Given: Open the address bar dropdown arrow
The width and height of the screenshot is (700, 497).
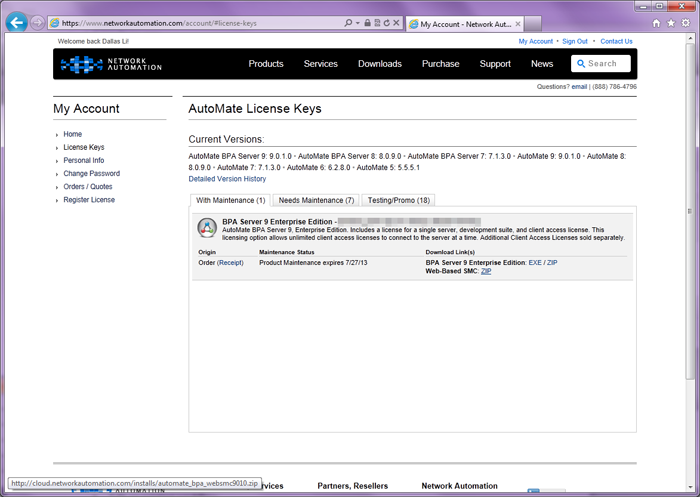Looking at the screenshot, I should [x=358, y=23].
